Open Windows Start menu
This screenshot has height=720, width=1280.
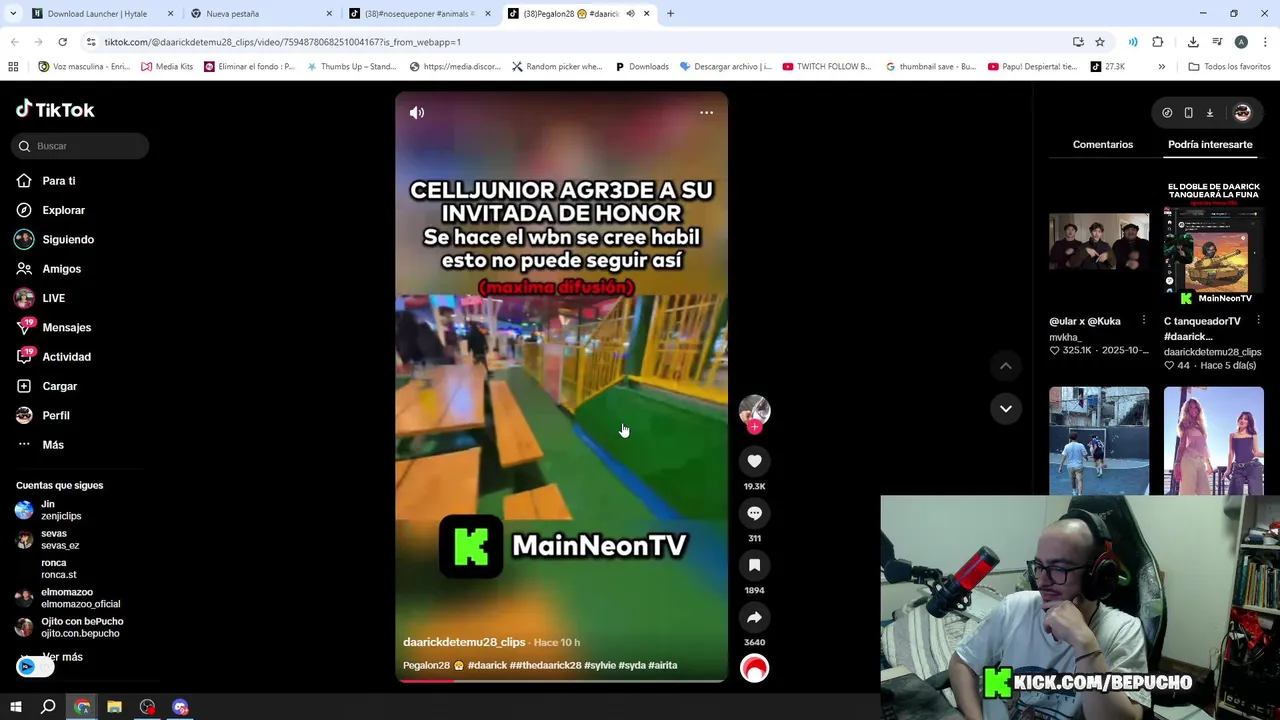(x=16, y=707)
